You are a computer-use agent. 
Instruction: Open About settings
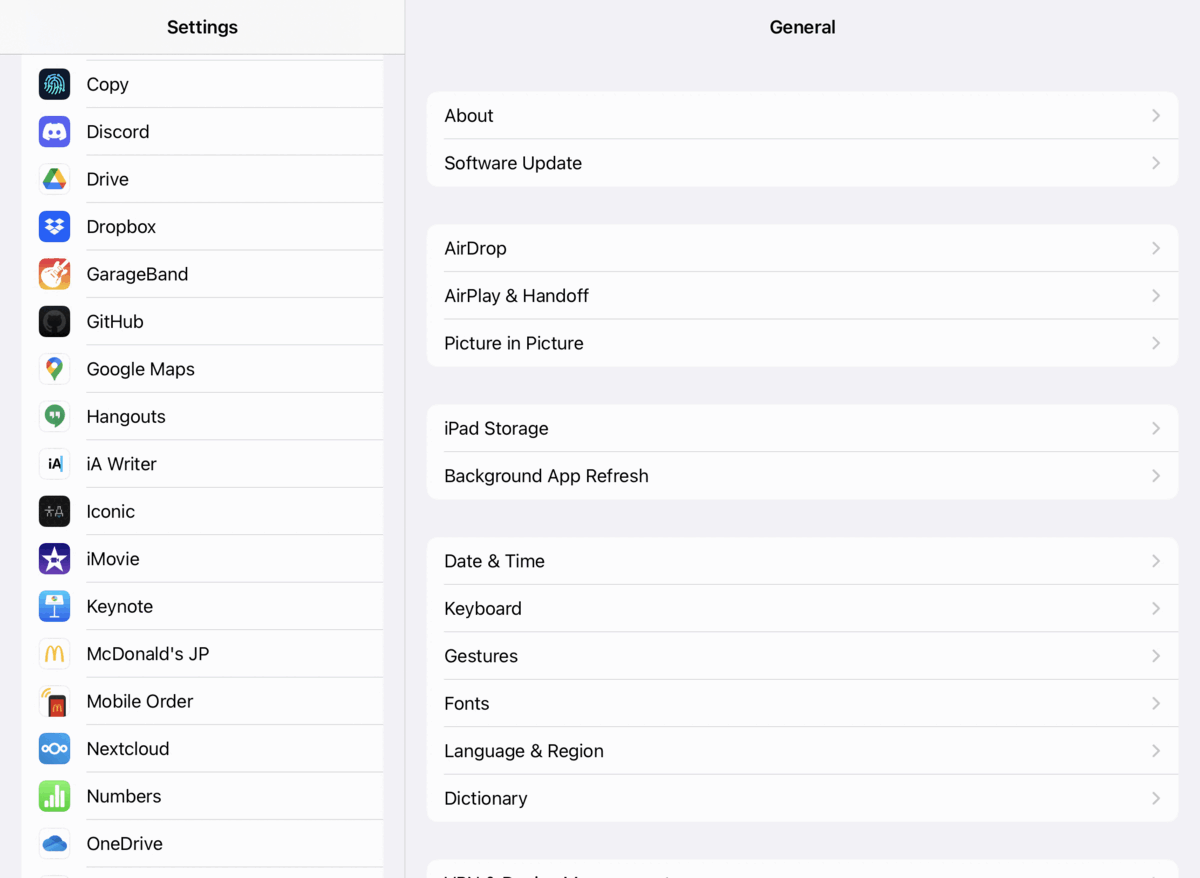[x=802, y=116]
